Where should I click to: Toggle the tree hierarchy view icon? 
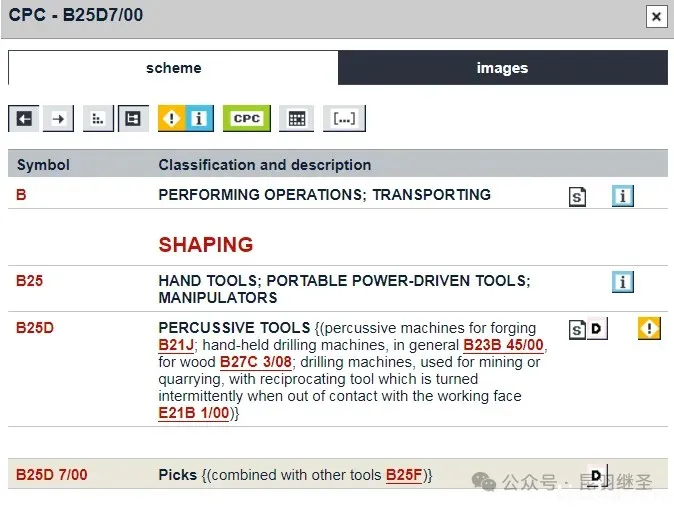pyautogui.click(x=132, y=119)
